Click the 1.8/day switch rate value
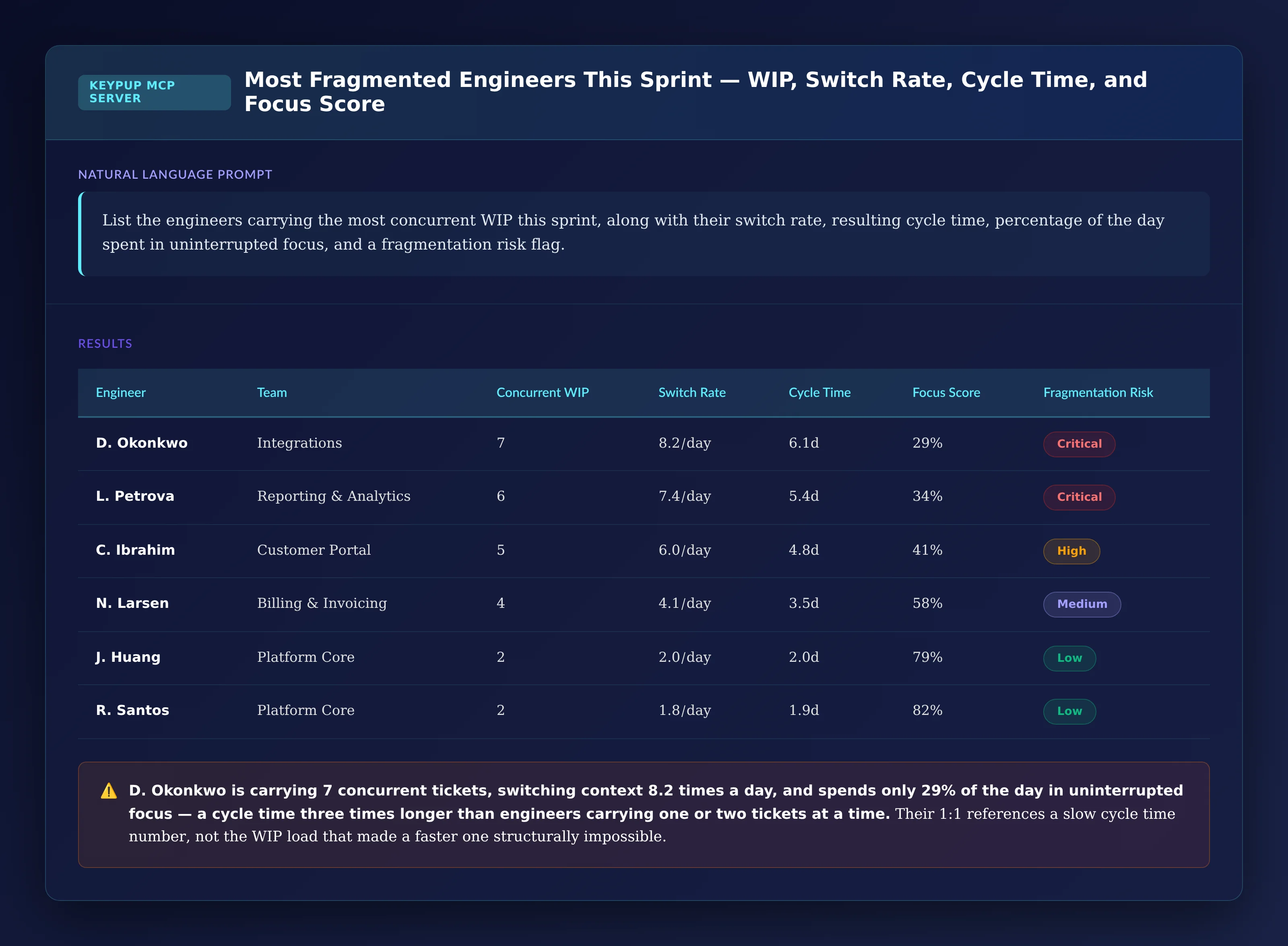 click(685, 711)
